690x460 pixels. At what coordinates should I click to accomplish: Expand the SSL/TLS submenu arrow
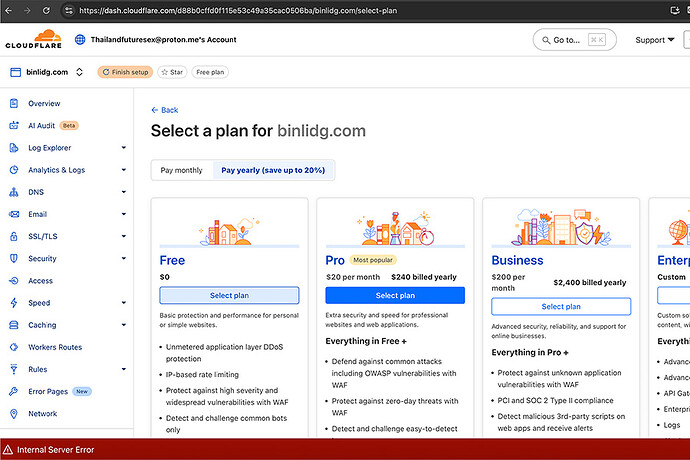coord(124,236)
